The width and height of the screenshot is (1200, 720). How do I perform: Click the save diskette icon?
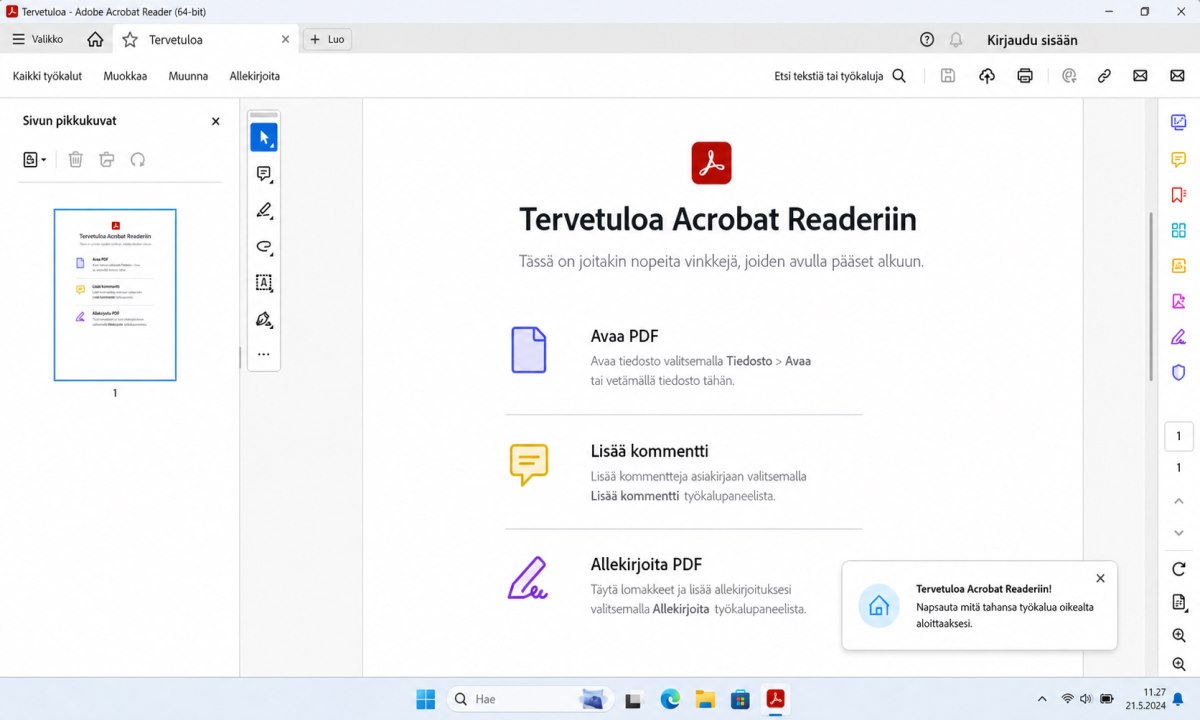[948, 76]
